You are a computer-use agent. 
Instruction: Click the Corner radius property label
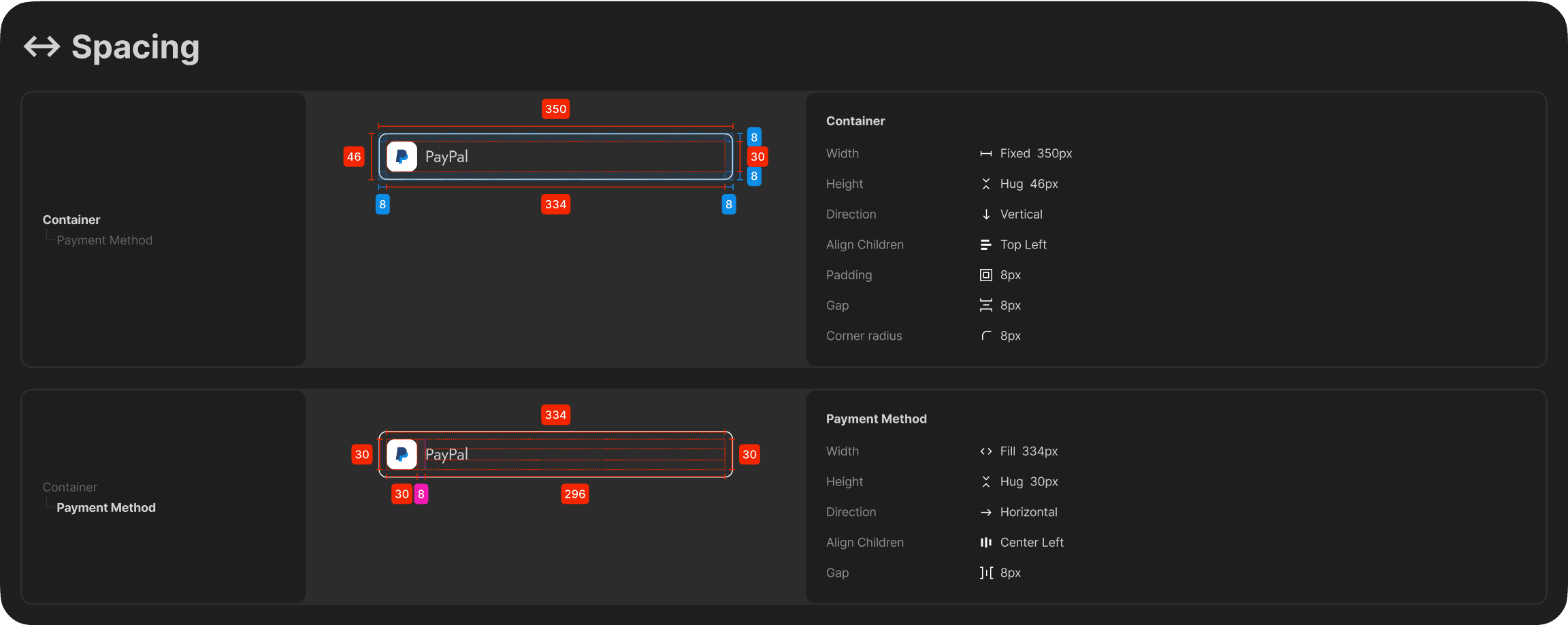(864, 336)
